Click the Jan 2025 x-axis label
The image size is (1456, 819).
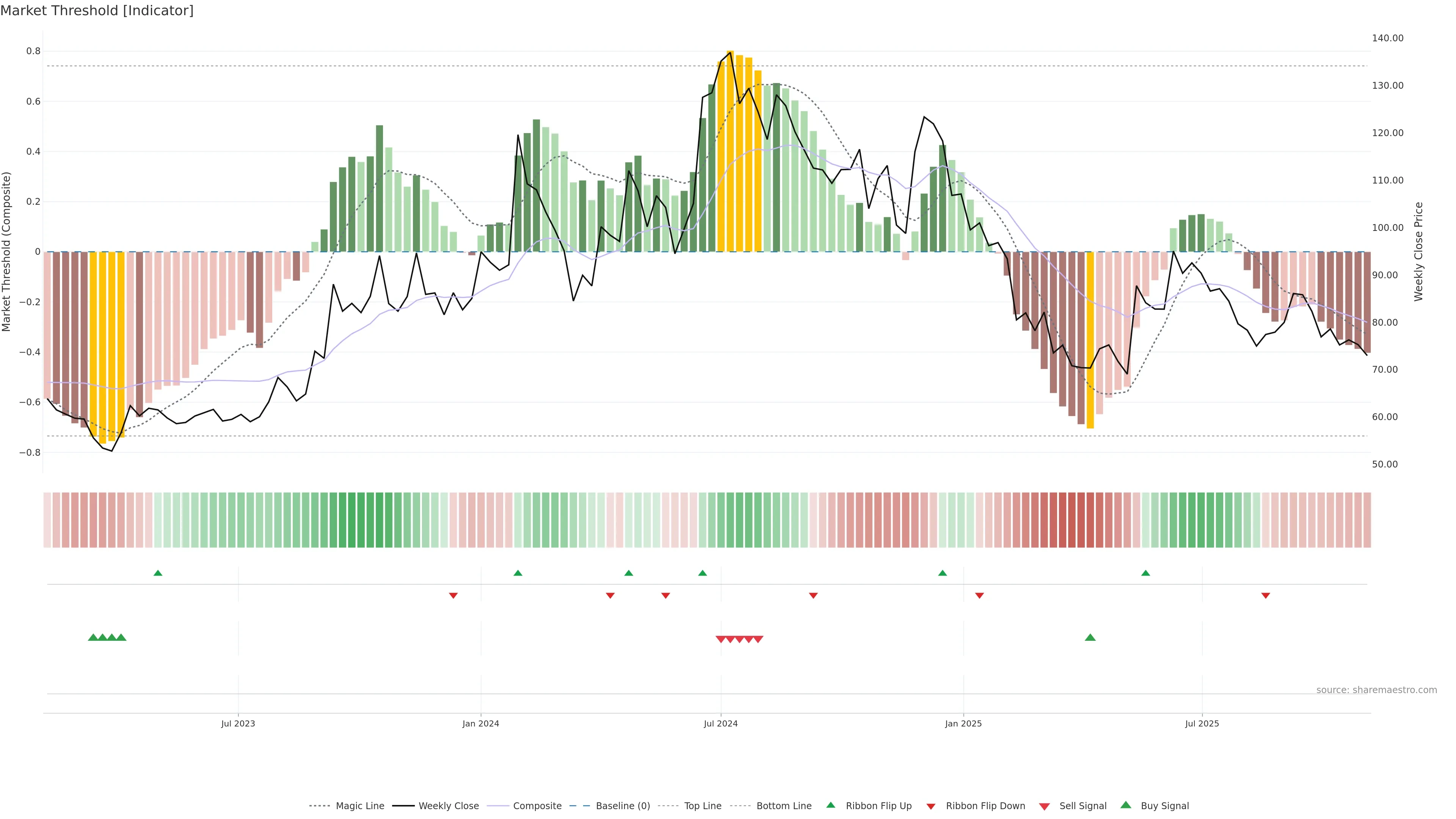click(963, 723)
